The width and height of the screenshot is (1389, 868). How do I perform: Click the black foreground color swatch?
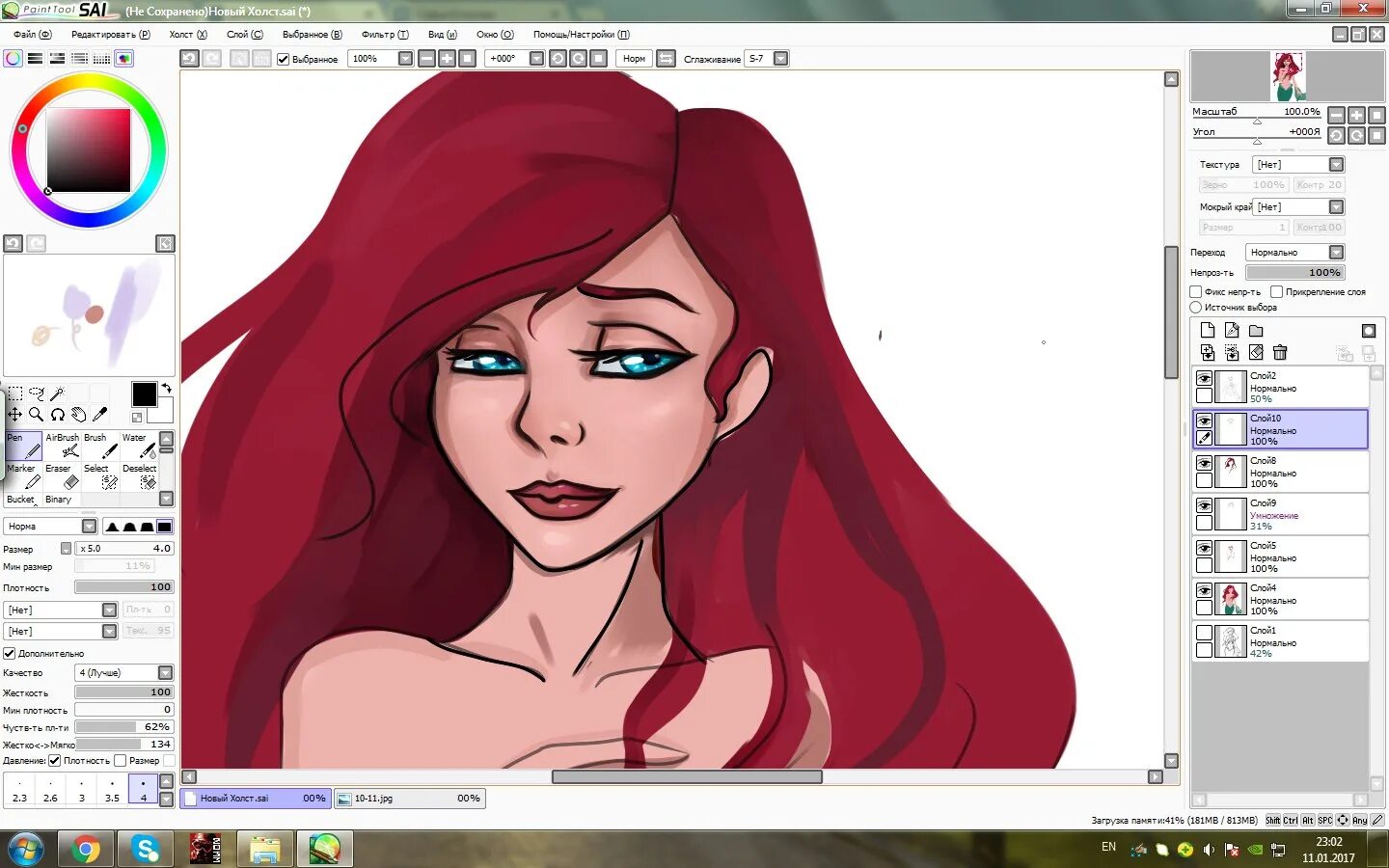(x=144, y=393)
